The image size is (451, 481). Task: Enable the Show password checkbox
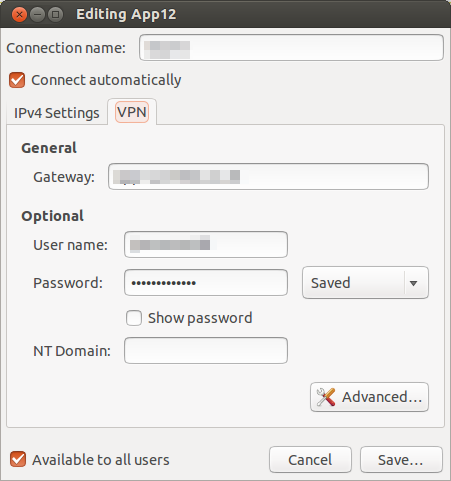tap(134, 318)
